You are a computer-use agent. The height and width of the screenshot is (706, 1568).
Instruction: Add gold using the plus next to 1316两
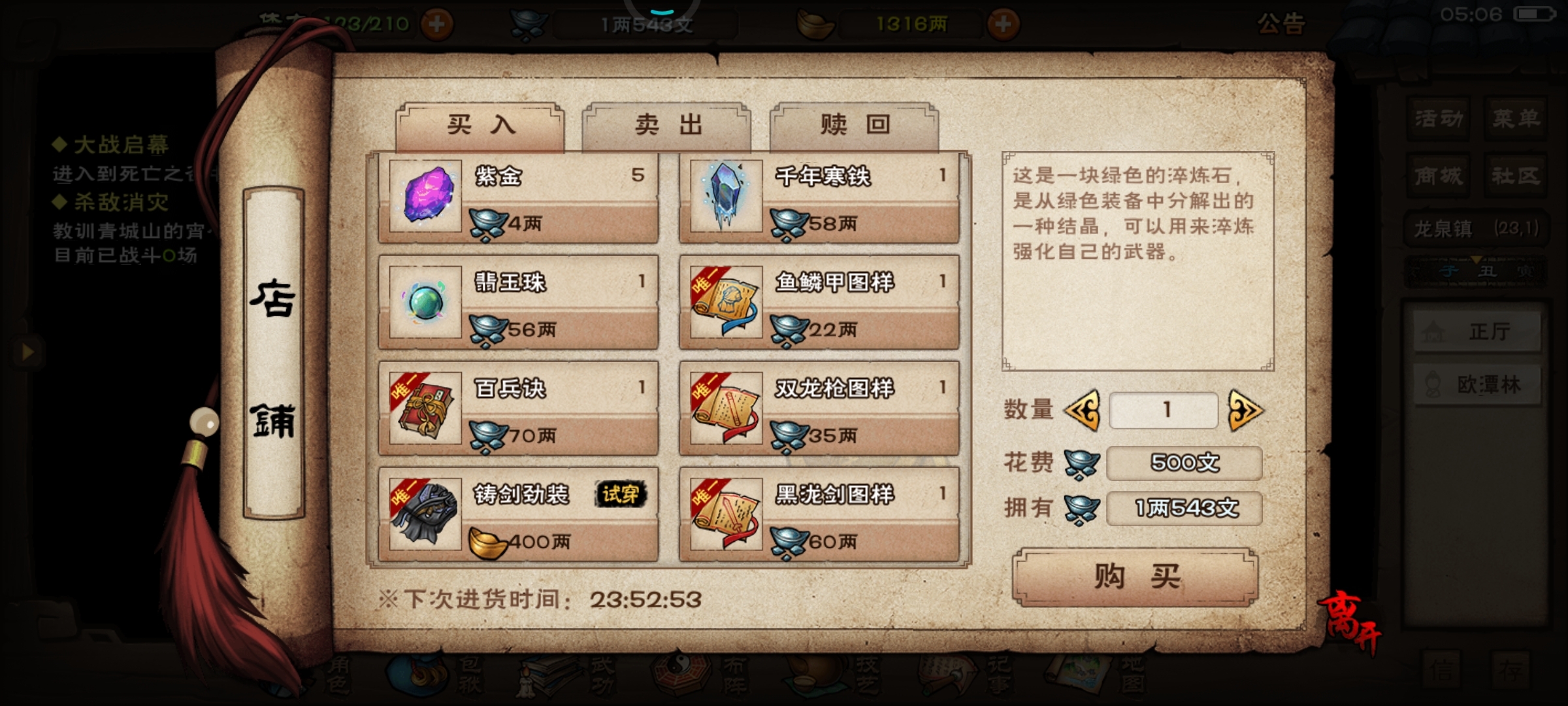click(x=1004, y=24)
